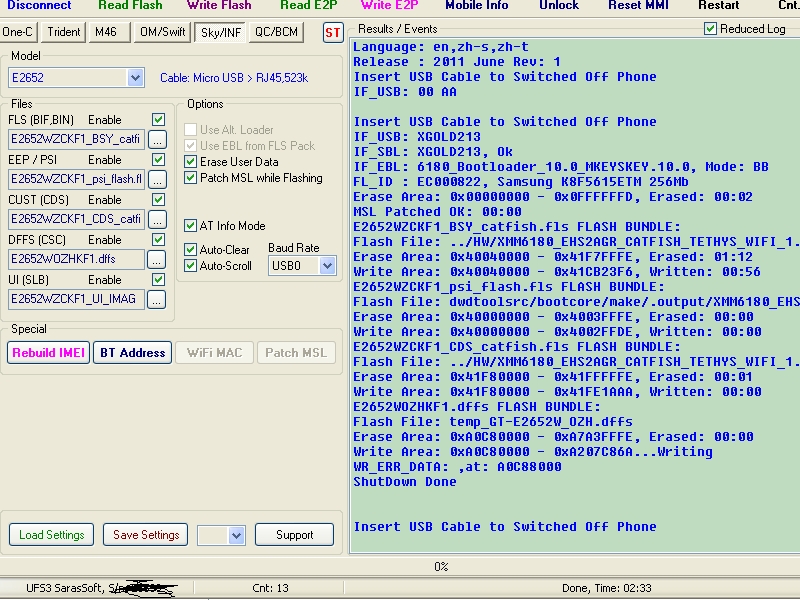
Task: Toggle FLS (BIF,BIN) Enable checkbox
Action: (x=158, y=119)
